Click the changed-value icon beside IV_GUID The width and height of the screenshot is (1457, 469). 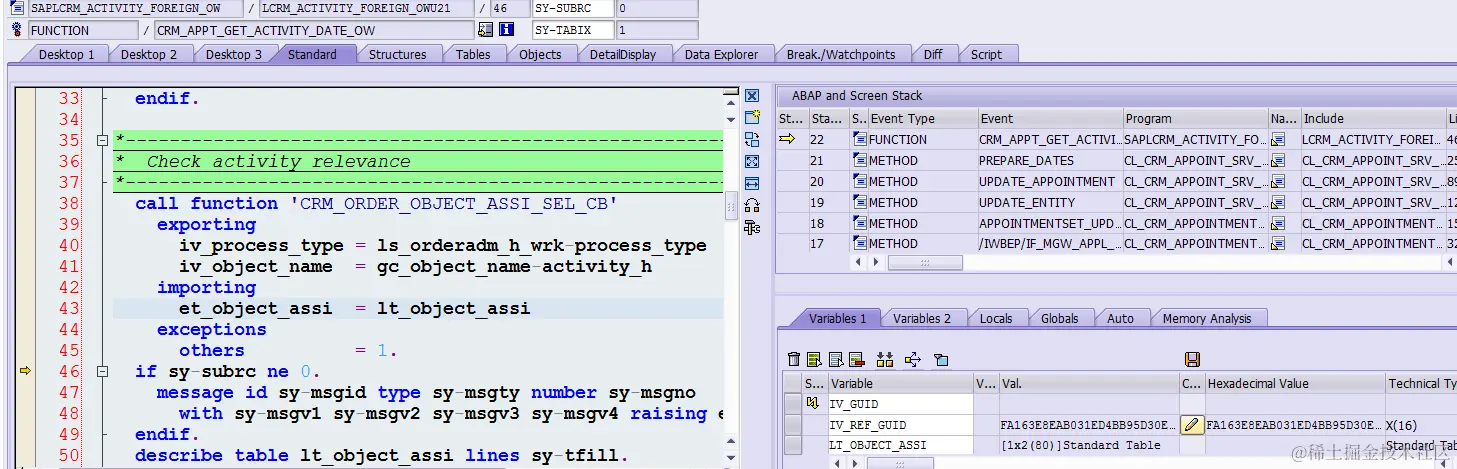[x=813, y=404]
